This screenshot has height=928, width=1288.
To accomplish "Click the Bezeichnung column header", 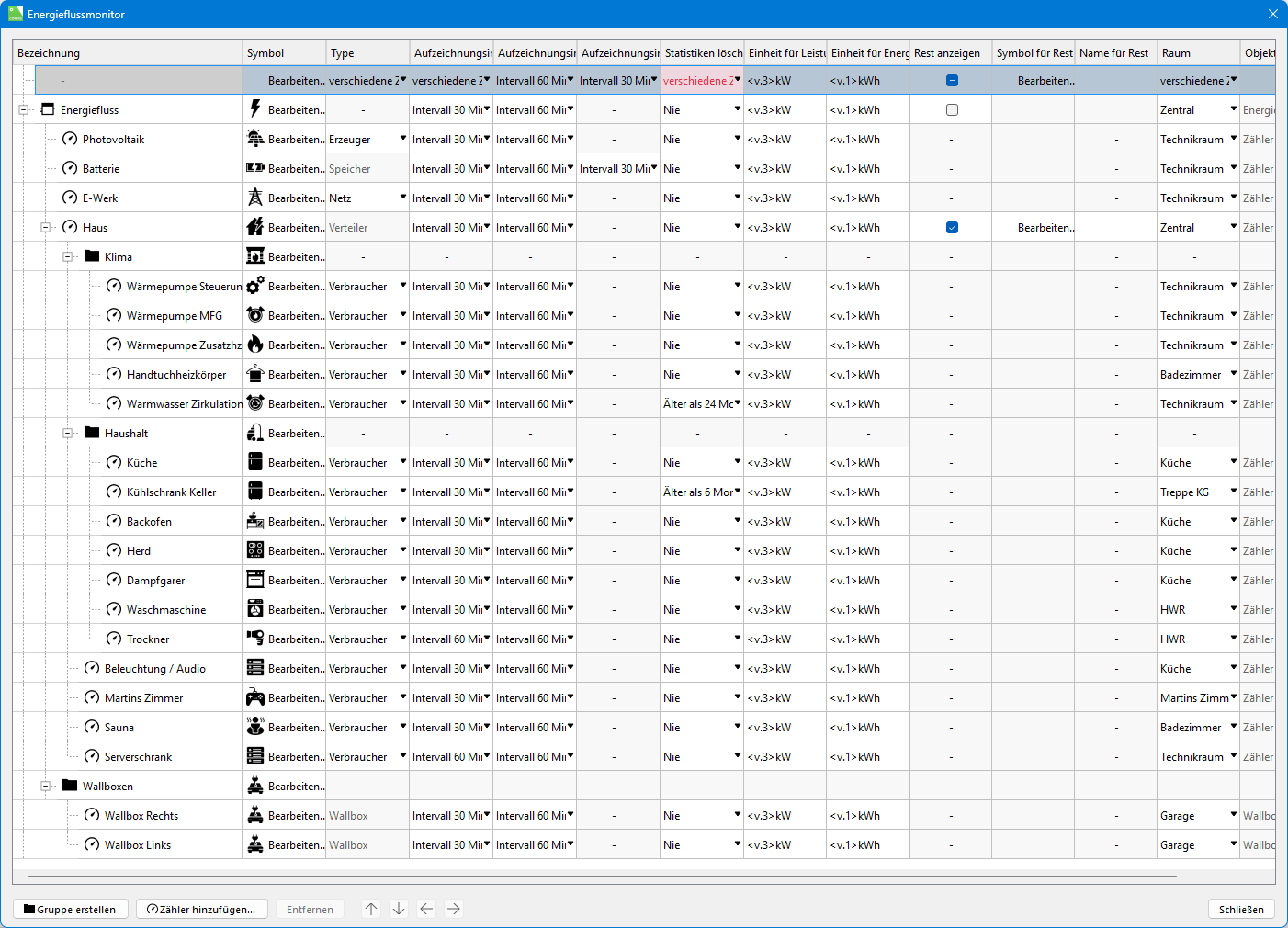I will 129,53.
